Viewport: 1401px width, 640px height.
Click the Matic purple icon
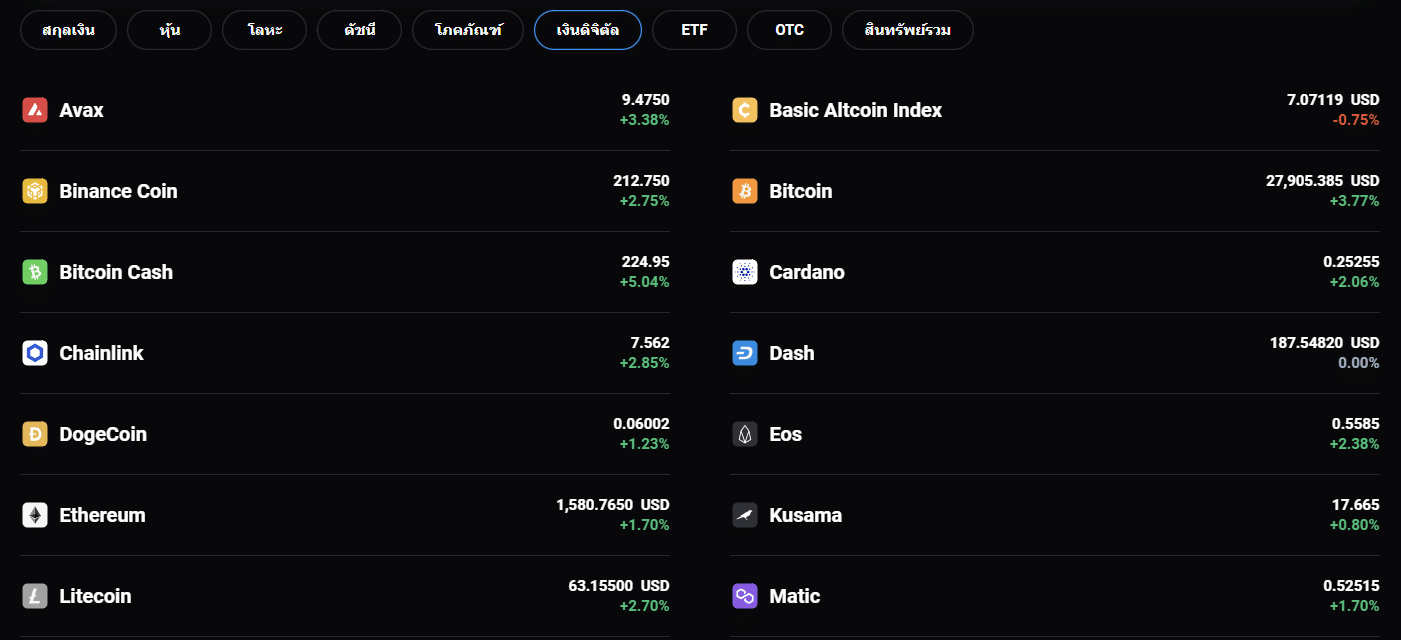745,596
